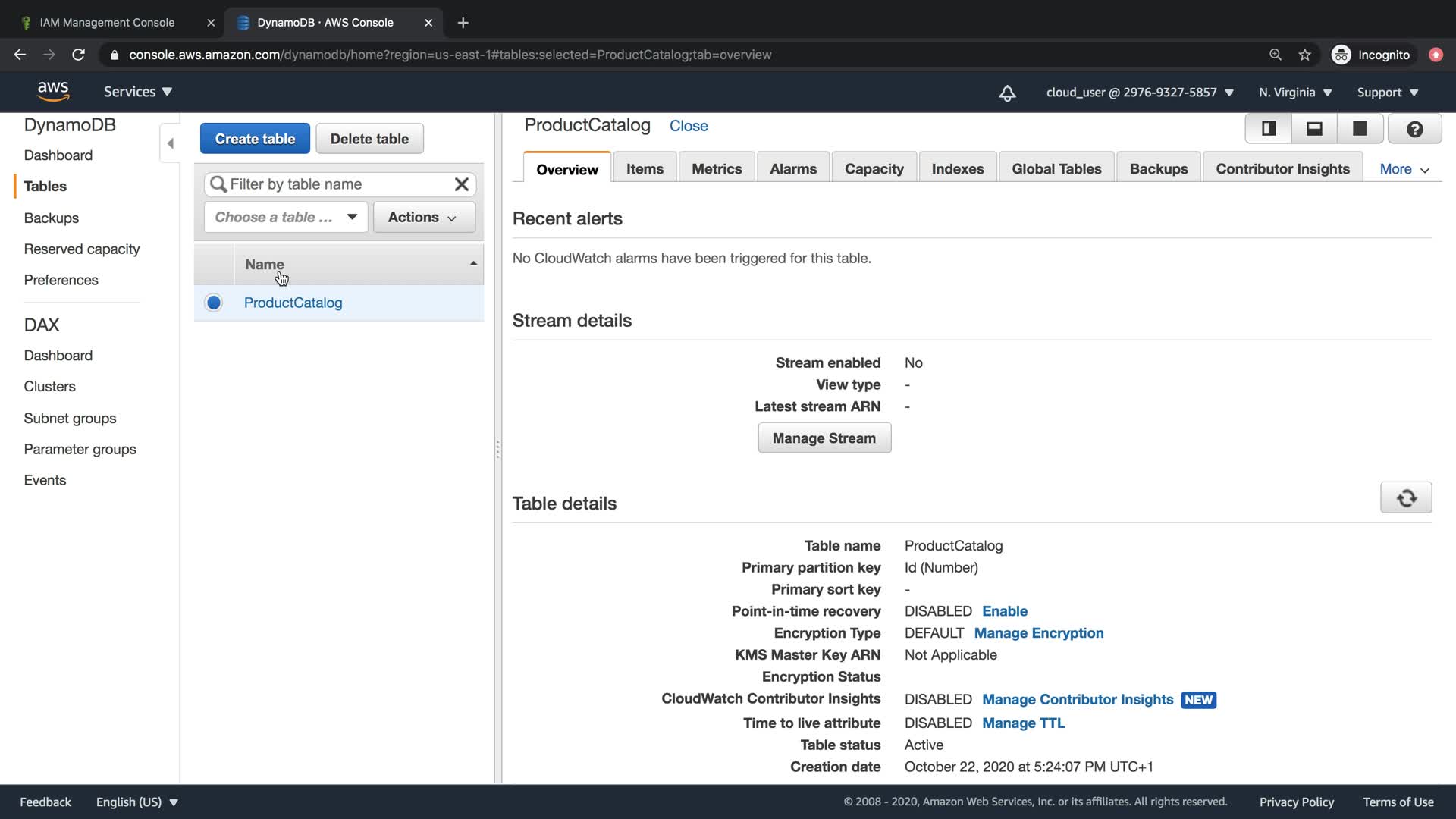Open the Services menu

[x=138, y=92]
